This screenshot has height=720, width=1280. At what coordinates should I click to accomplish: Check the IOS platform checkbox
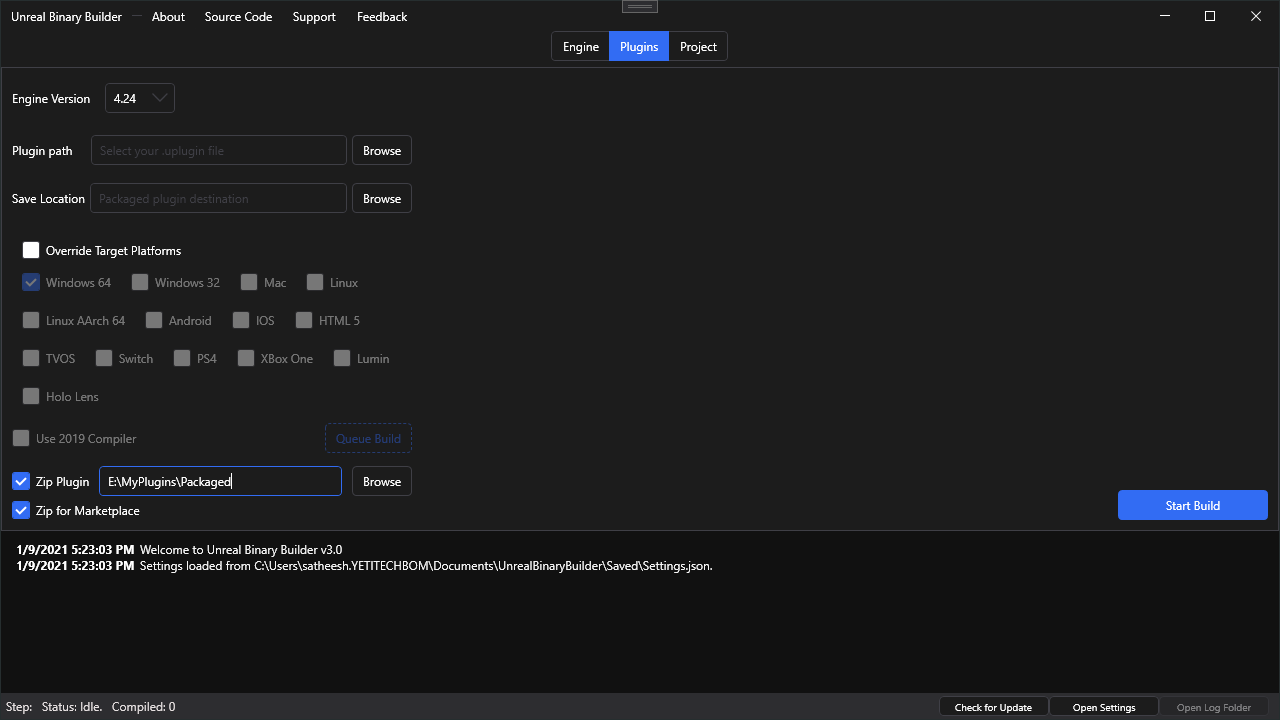pos(241,320)
